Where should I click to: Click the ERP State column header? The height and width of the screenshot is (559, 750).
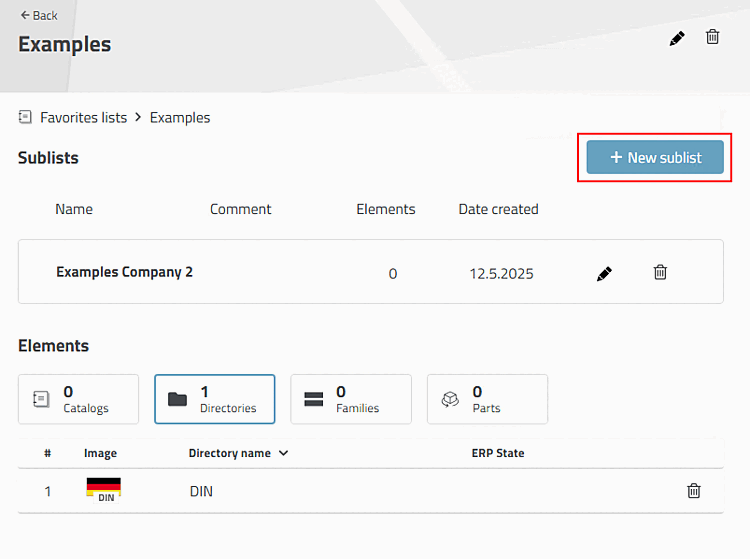tap(497, 453)
